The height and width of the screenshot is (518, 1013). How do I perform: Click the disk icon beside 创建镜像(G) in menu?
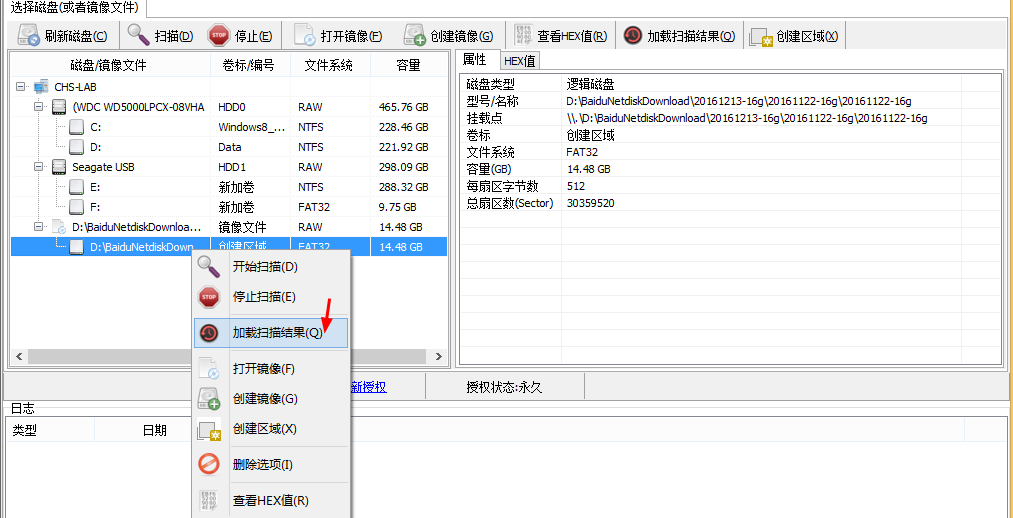(x=209, y=399)
